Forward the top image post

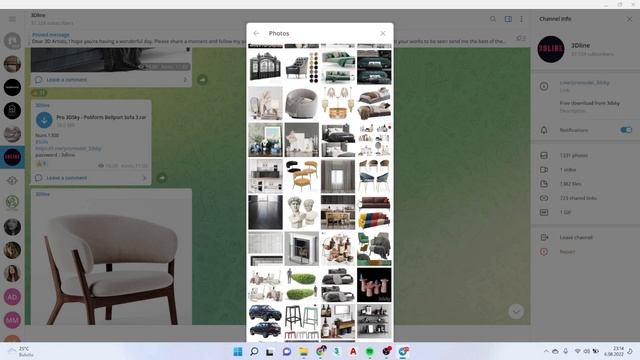point(202,80)
